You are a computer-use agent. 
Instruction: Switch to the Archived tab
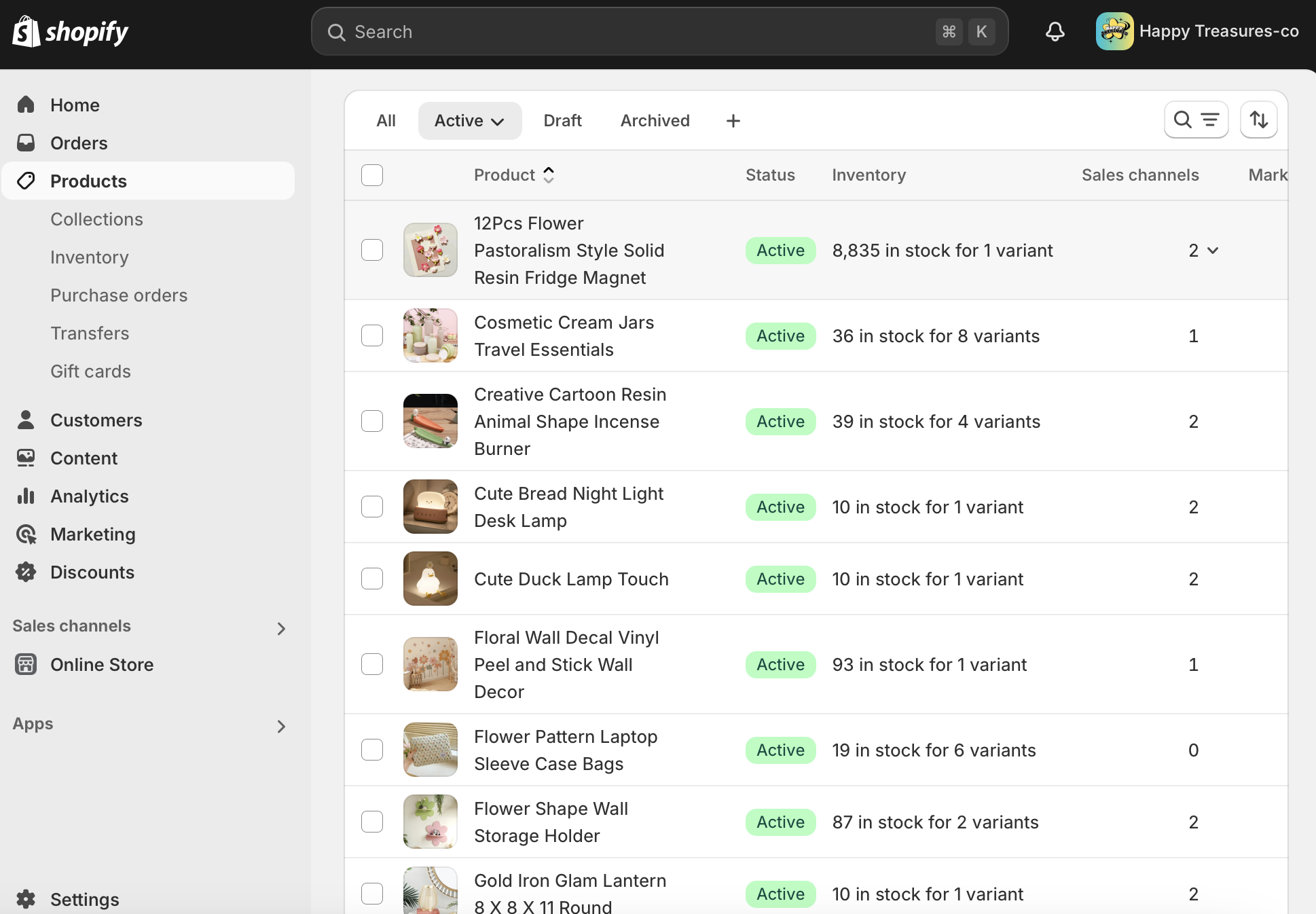coord(655,121)
